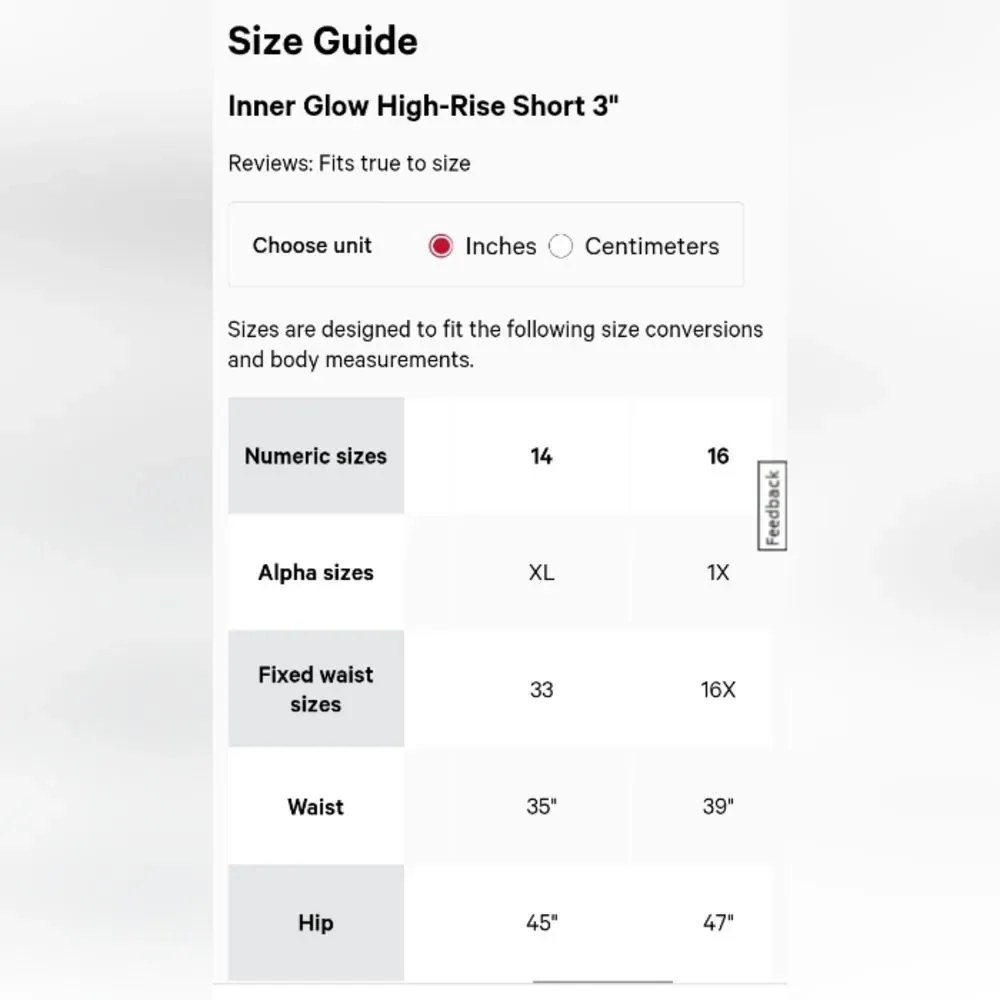Screen dimensions: 1000x1000
Task: Click the 16X fixed waist cell
Action: pos(718,689)
